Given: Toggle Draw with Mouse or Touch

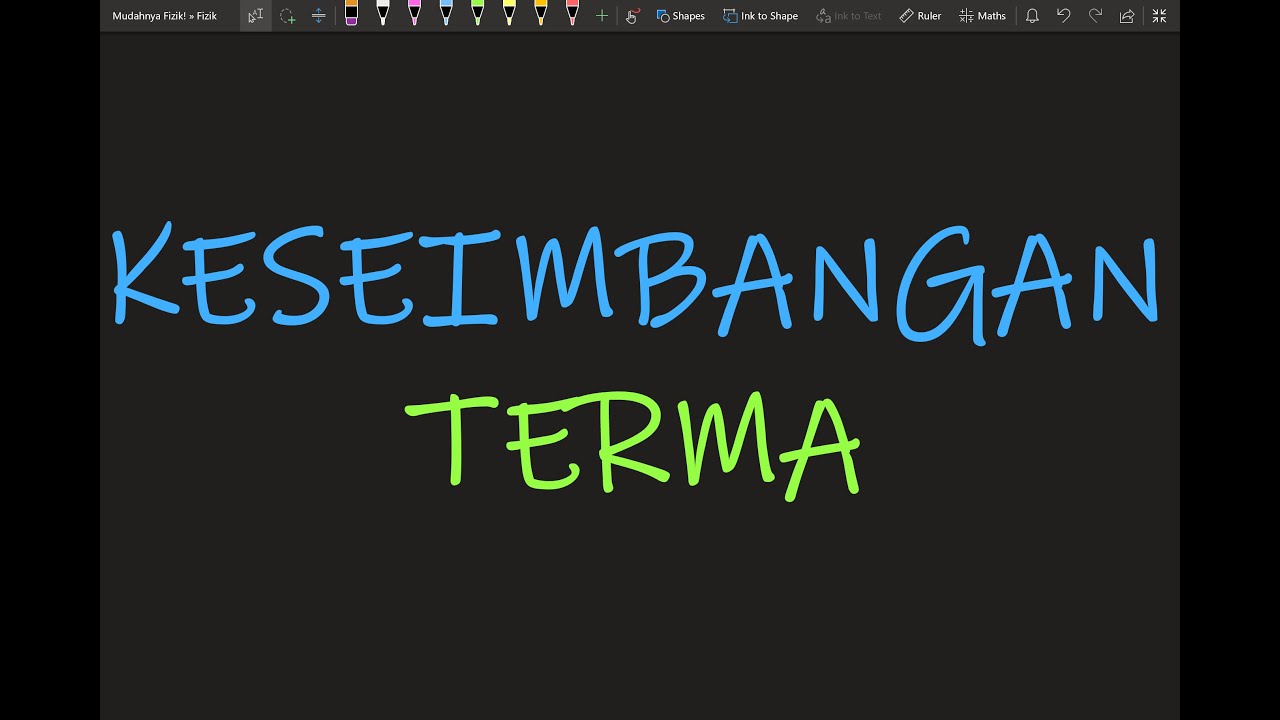Looking at the screenshot, I should tap(632, 16).
